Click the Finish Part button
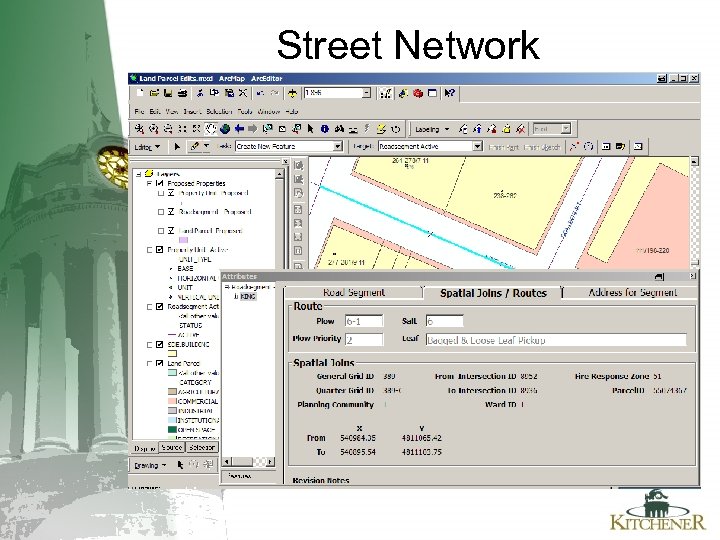The height and width of the screenshot is (540, 720). click(503, 147)
